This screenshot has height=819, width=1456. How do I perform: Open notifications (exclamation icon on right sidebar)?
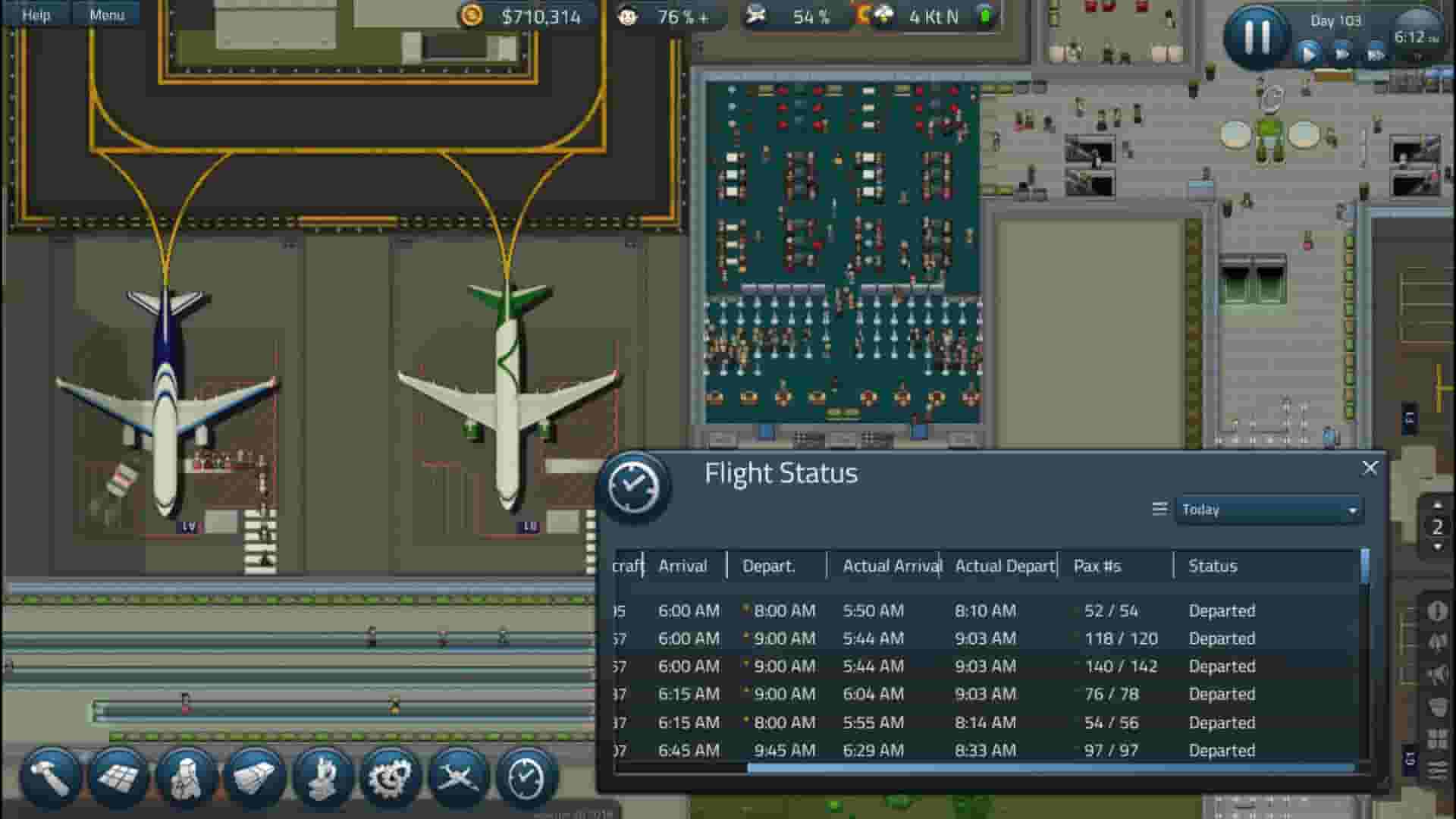(x=1437, y=610)
